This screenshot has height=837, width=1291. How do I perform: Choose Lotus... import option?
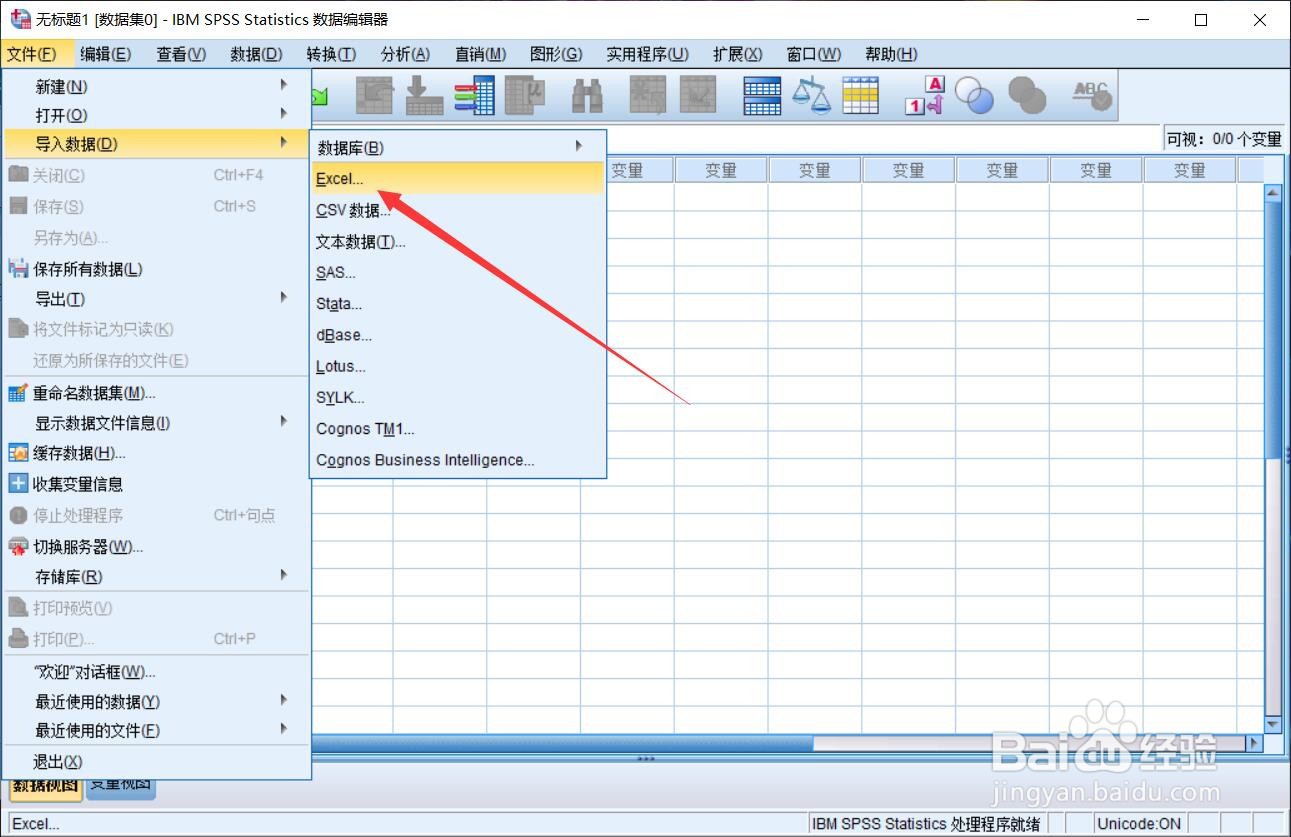click(x=458, y=366)
